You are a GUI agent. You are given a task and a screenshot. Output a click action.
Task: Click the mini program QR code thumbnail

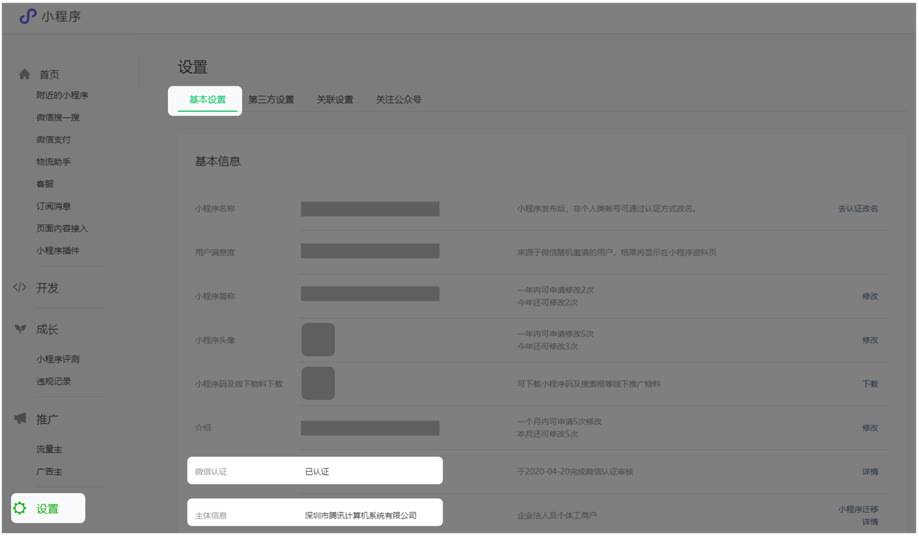318,383
